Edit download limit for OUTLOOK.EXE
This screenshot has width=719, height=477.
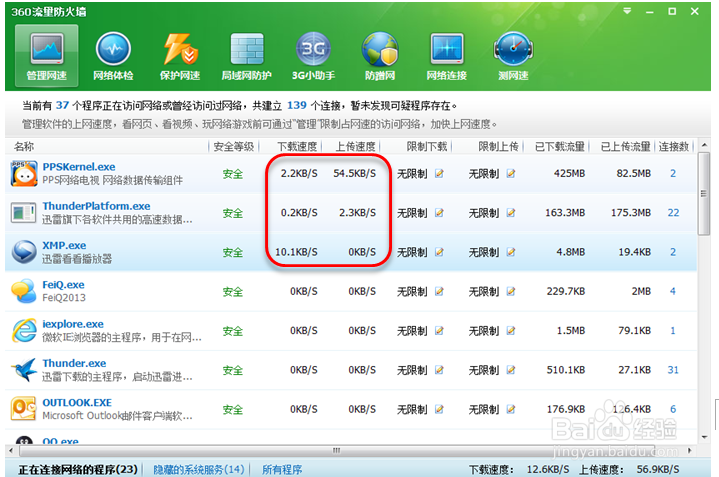(x=439, y=409)
